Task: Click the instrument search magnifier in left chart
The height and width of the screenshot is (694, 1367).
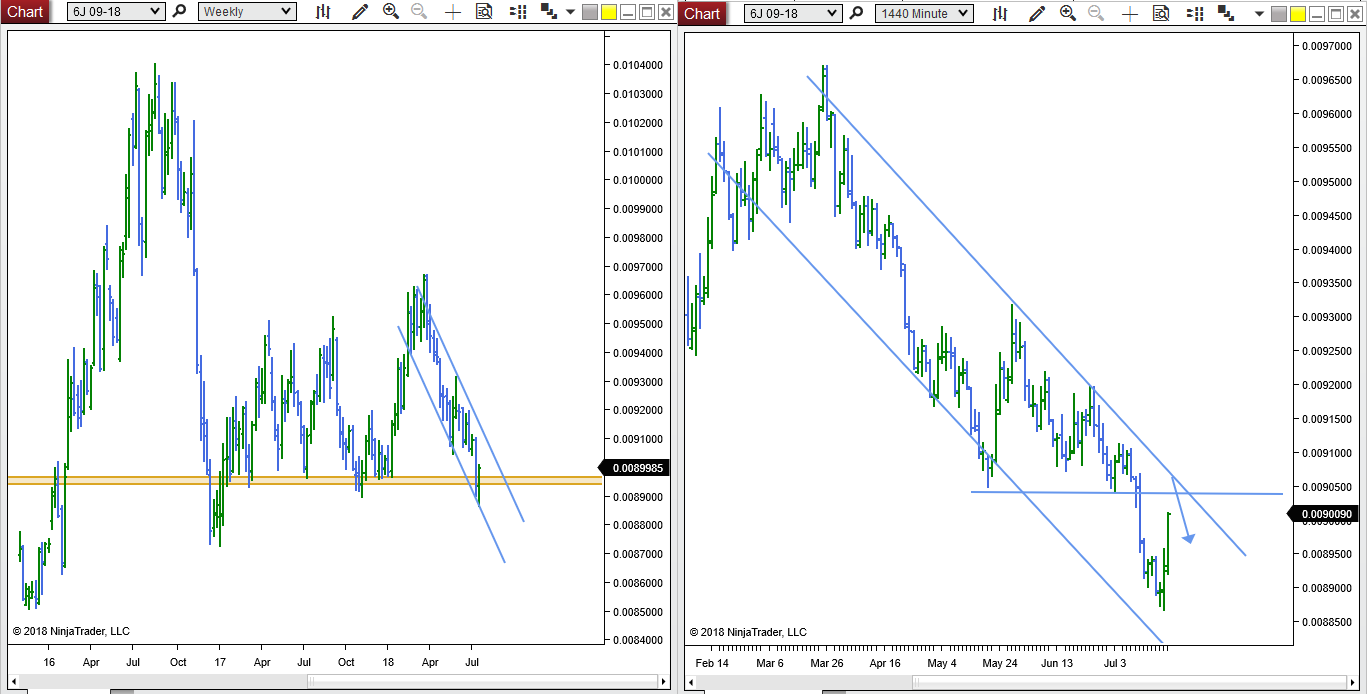Action: coord(179,12)
